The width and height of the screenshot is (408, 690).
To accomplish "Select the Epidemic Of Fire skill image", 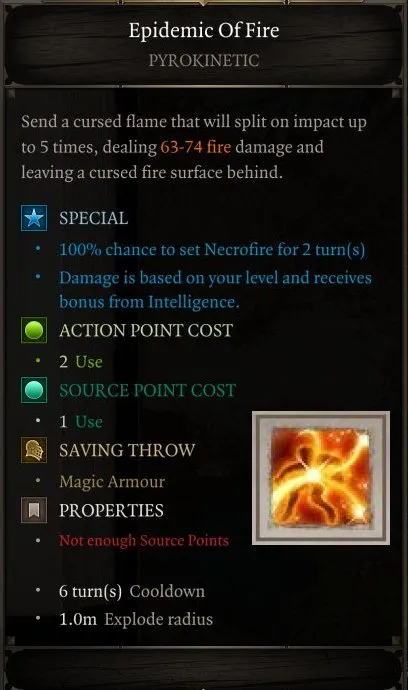I will tap(321, 478).
